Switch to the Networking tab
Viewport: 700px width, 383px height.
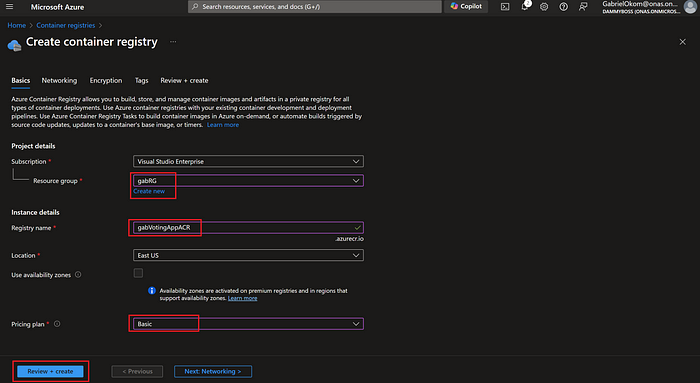[x=59, y=80]
